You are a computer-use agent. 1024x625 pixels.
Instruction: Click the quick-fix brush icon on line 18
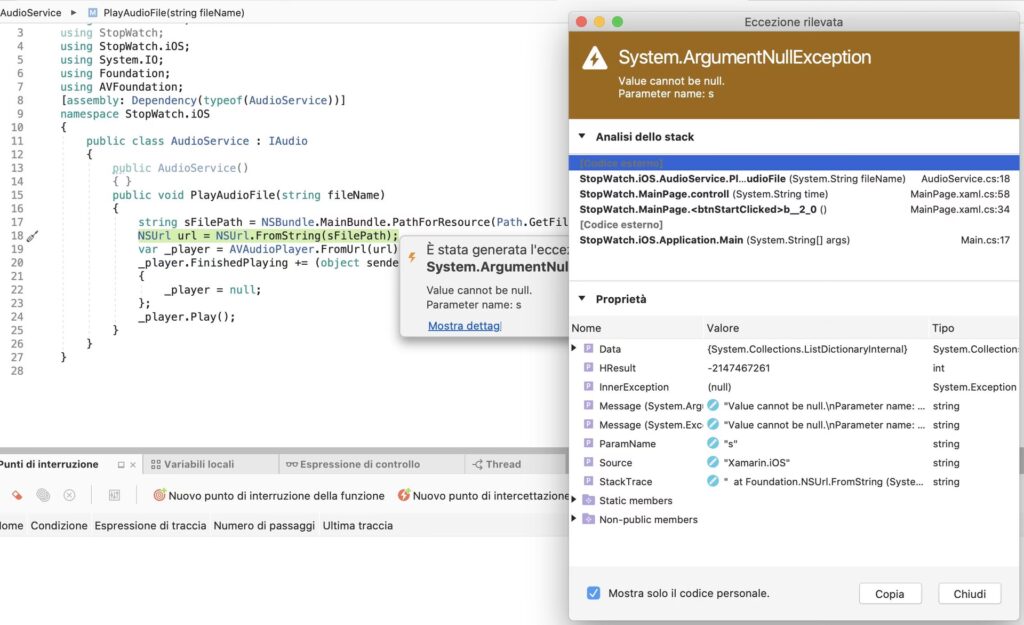[32, 236]
